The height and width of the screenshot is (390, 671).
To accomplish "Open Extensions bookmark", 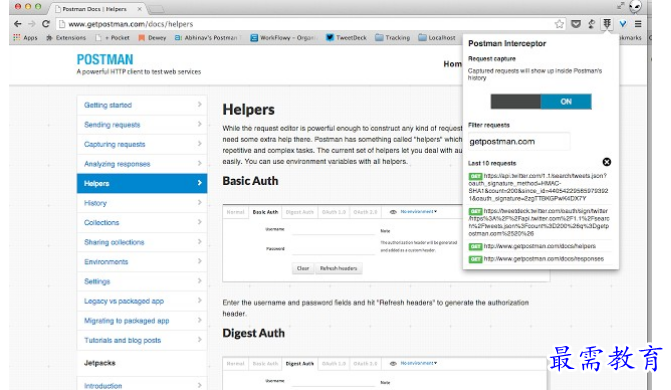I will click(66, 38).
